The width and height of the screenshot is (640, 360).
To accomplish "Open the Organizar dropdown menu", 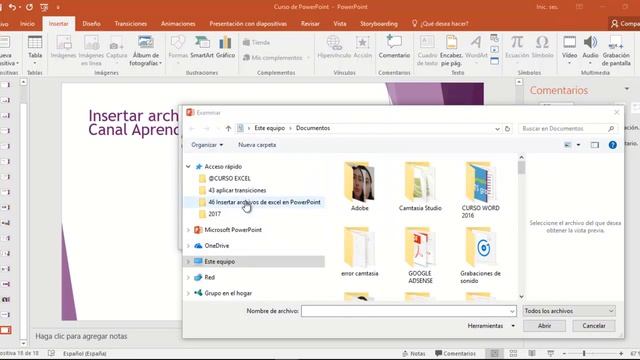I will tap(207, 145).
